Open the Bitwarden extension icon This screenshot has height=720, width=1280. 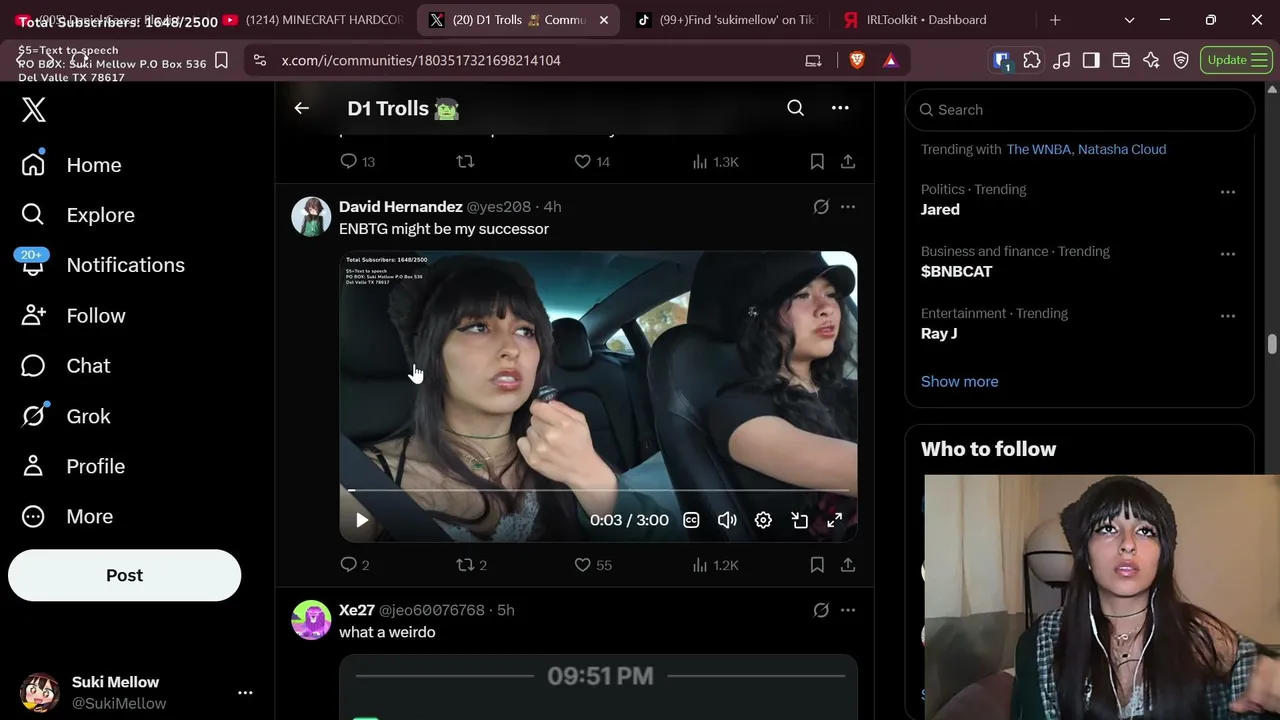tap(1002, 60)
